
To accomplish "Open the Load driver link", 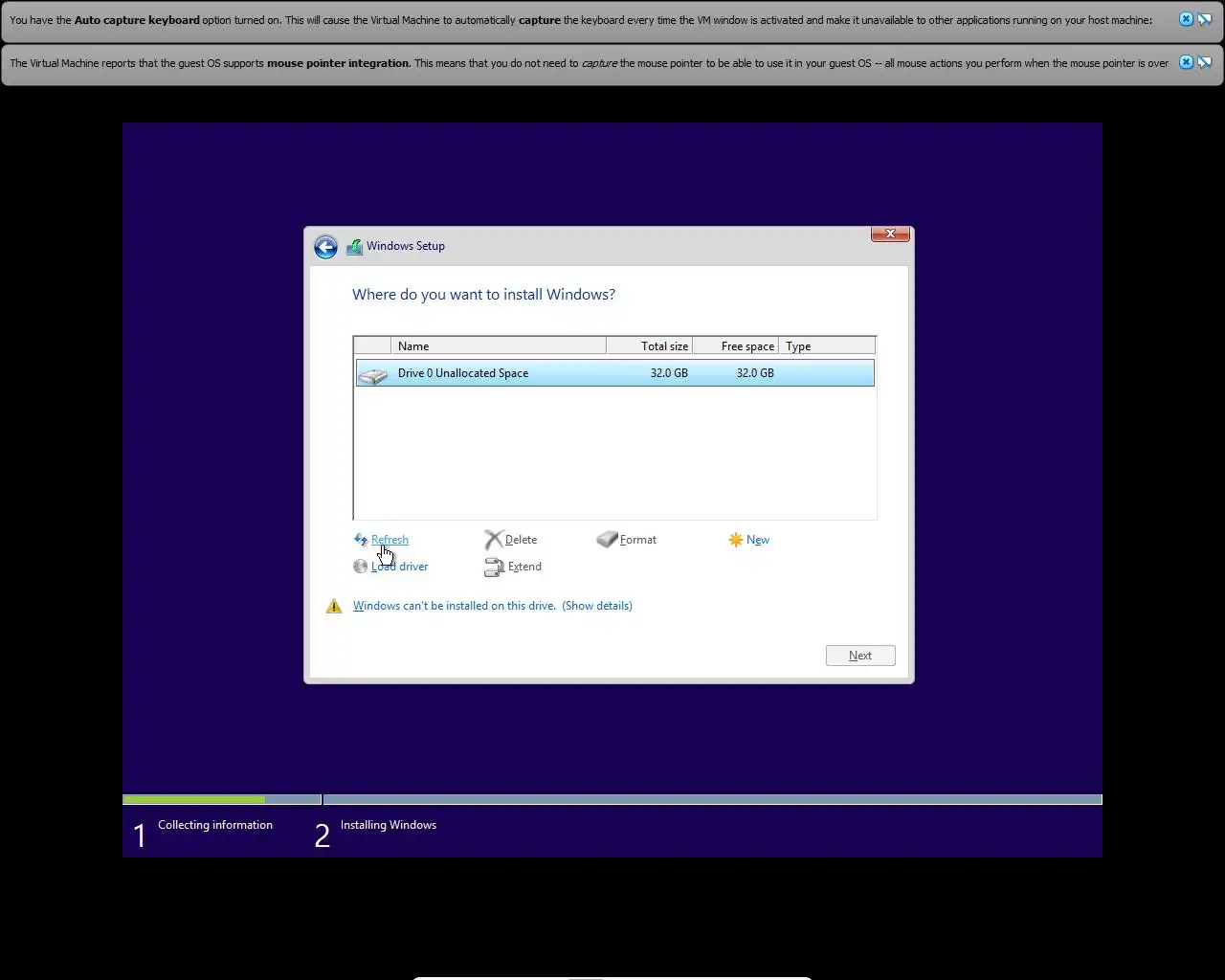I will point(400,567).
